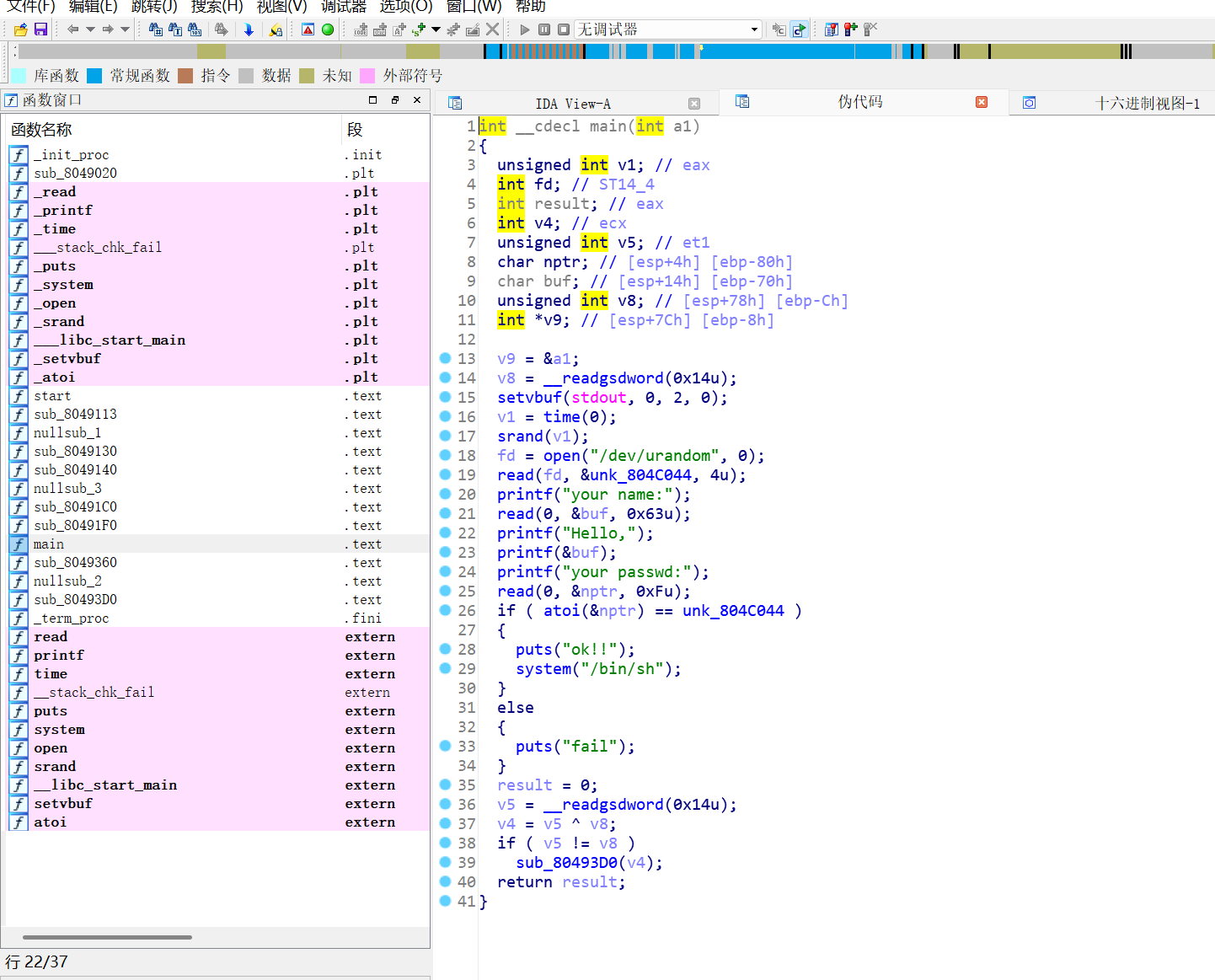Switch to the IDA View-A tab
The image size is (1215, 980).
[573, 104]
